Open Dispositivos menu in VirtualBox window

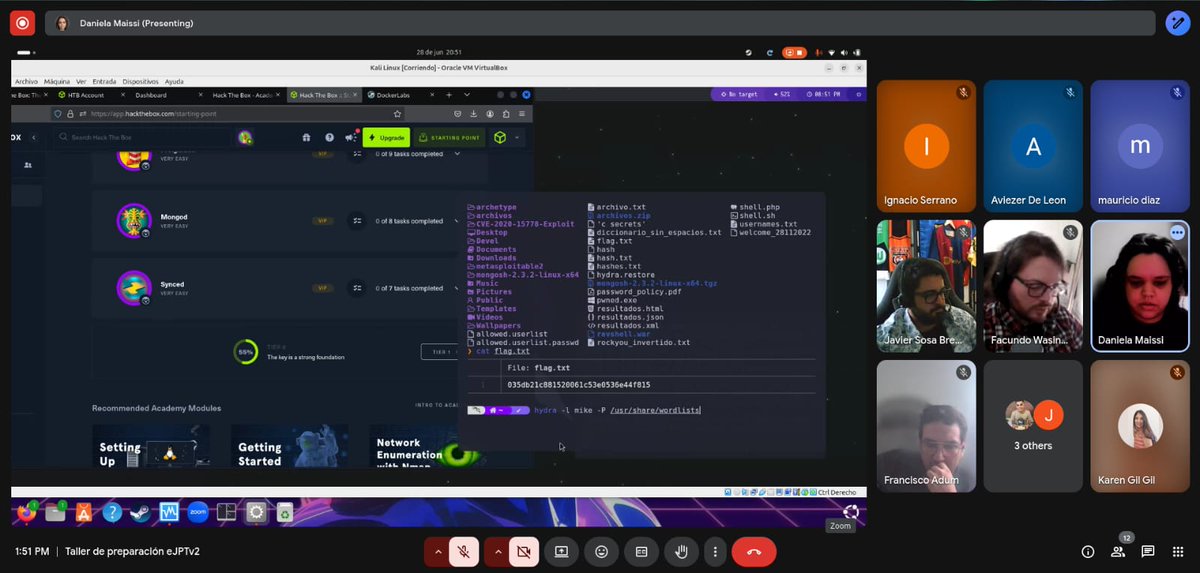pos(140,82)
